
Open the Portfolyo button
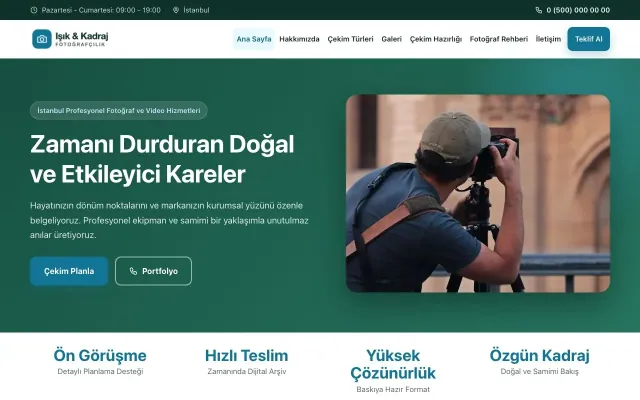point(153,271)
